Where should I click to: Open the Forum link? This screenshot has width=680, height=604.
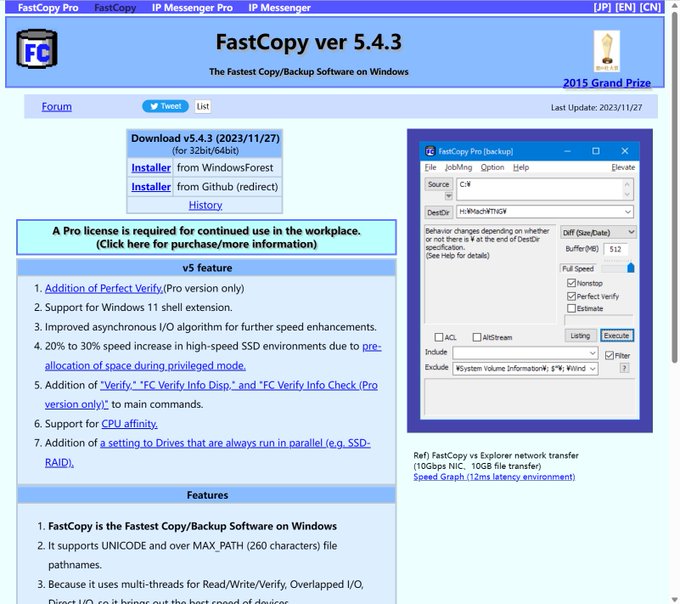[56, 106]
